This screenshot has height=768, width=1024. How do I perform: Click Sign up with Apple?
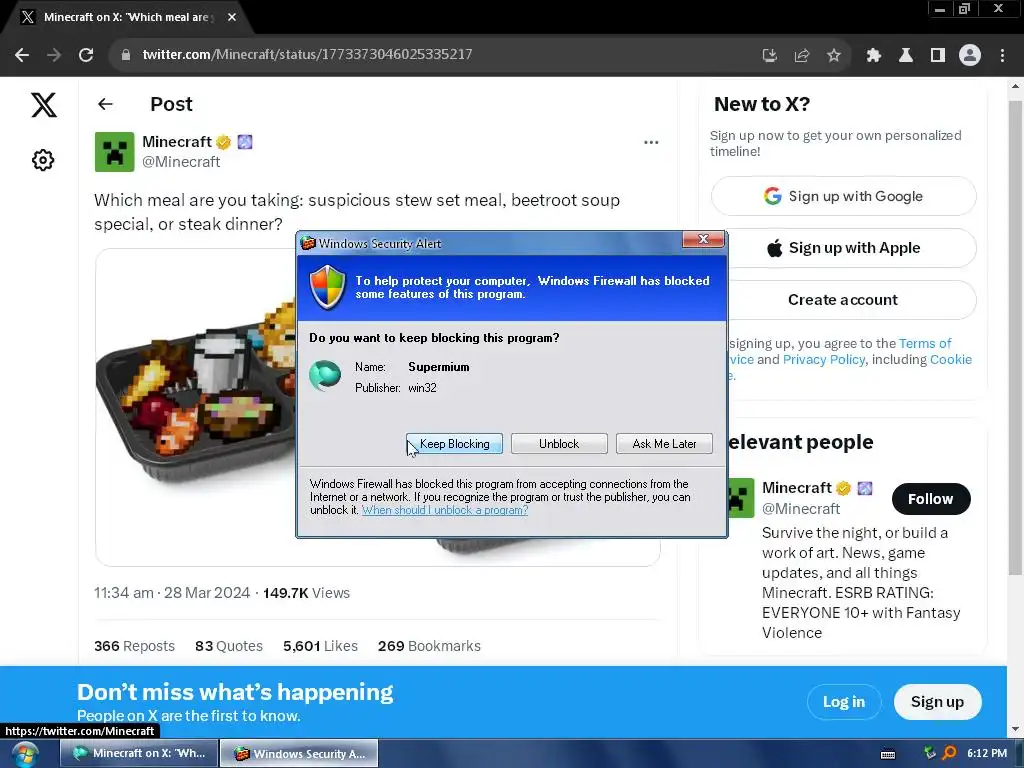tap(843, 248)
